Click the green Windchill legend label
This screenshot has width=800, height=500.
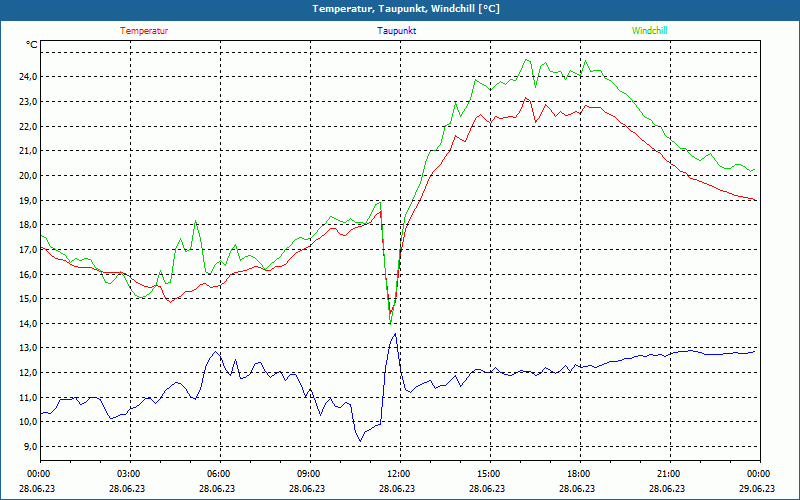pyautogui.click(x=649, y=31)
